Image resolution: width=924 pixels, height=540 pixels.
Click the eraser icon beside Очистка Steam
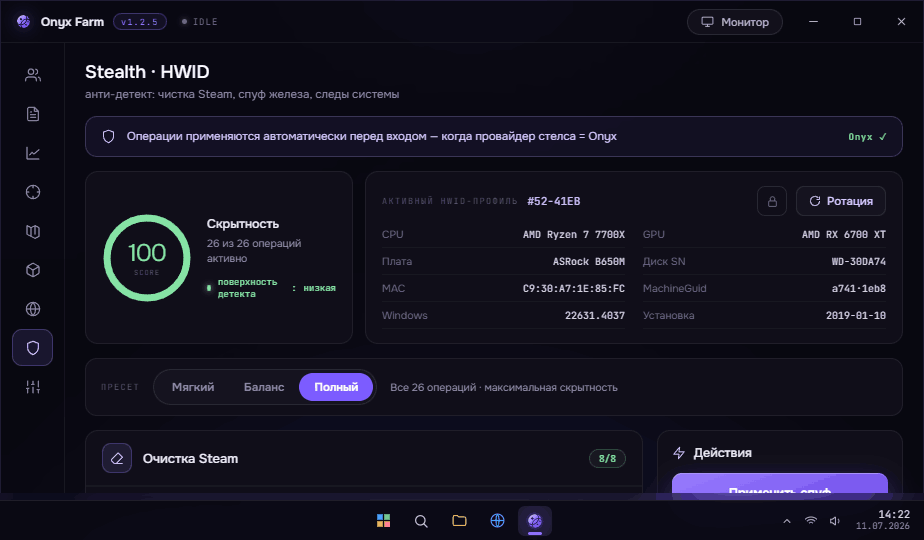coord(117,458)
